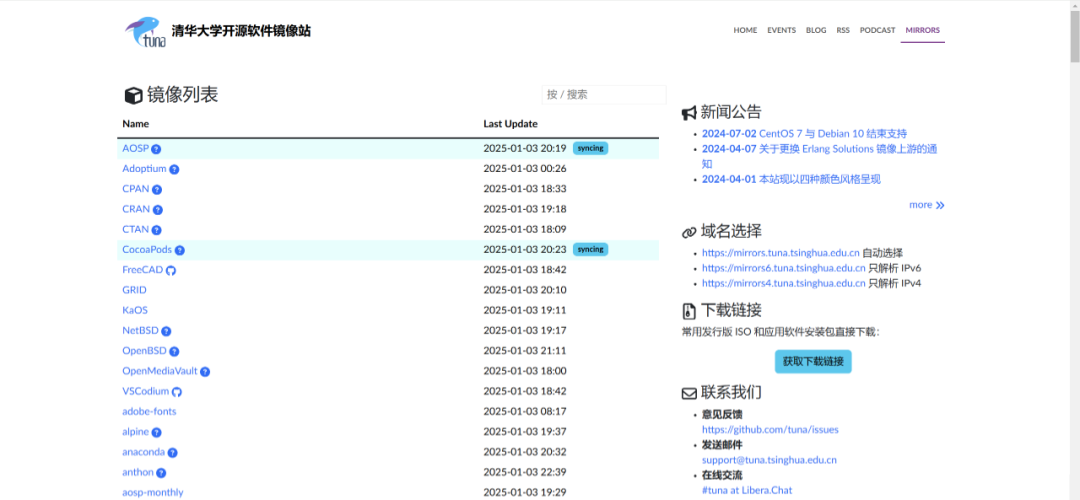This screenshot has width=1080, height=500.
Task: Open the adobe-fonts mirror link
Action: [149, 412]
